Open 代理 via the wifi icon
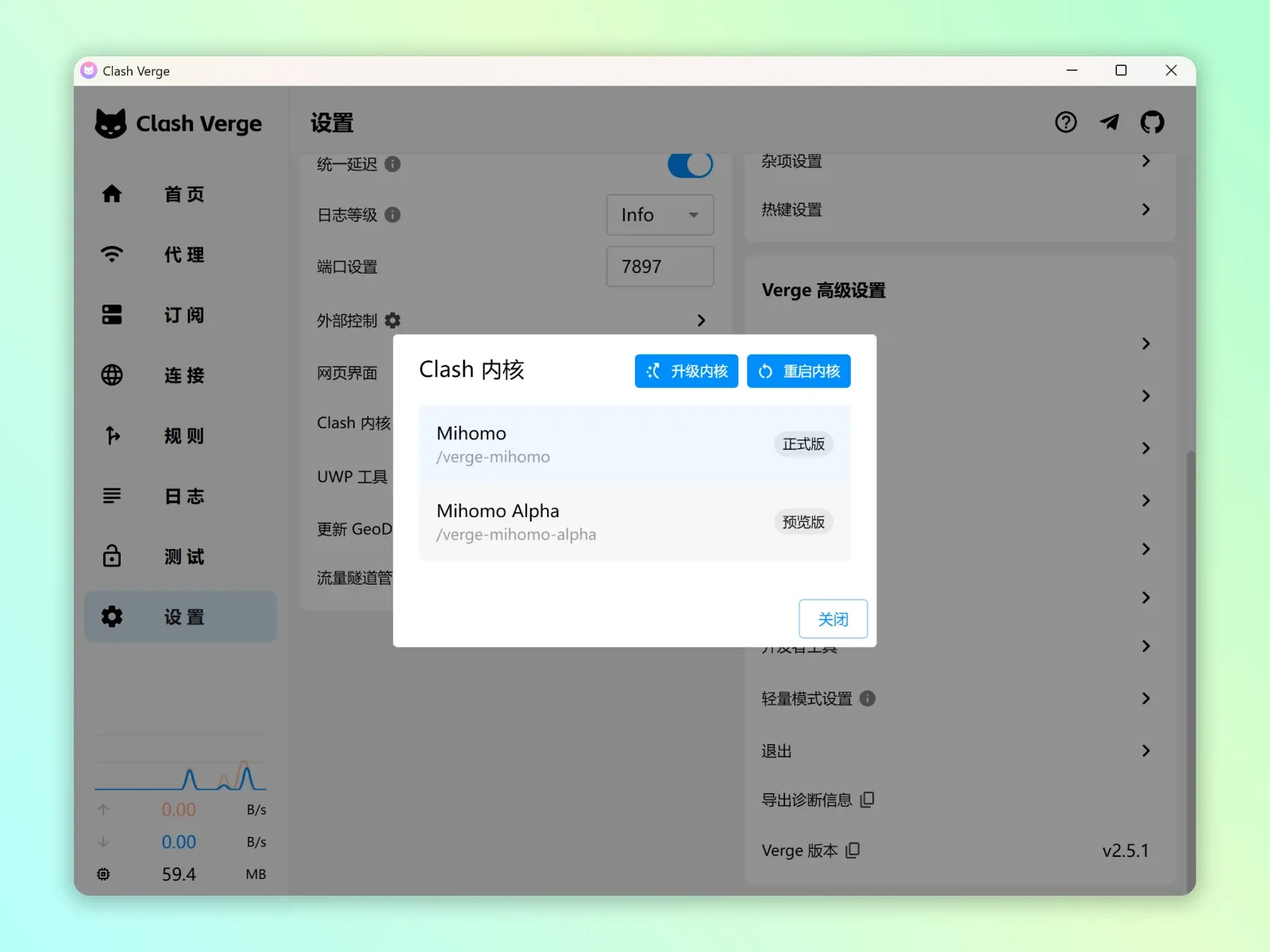1270x952 pixels. [112, 255]
